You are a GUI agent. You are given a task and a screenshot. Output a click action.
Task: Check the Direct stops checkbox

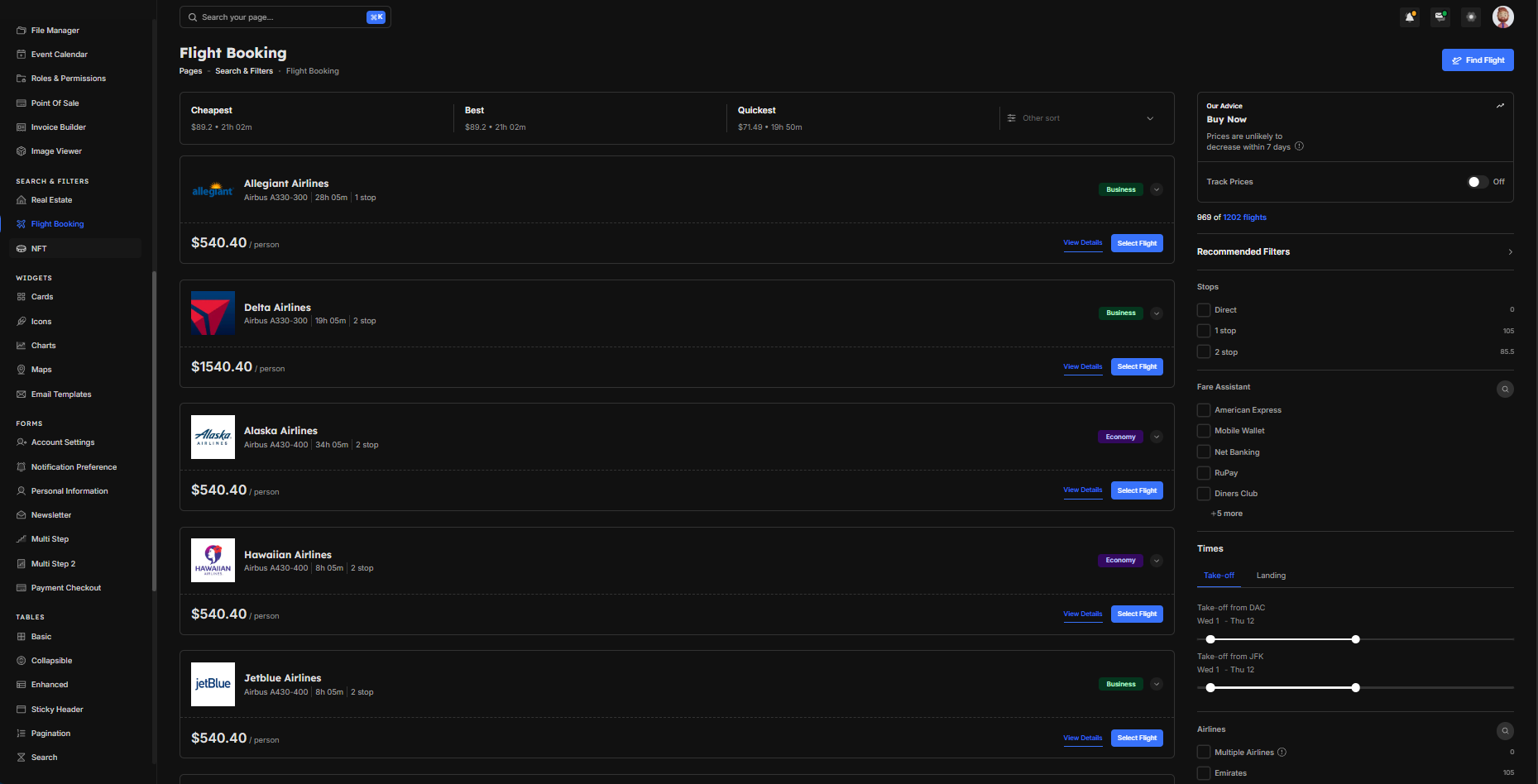(x=1204, y=310)
